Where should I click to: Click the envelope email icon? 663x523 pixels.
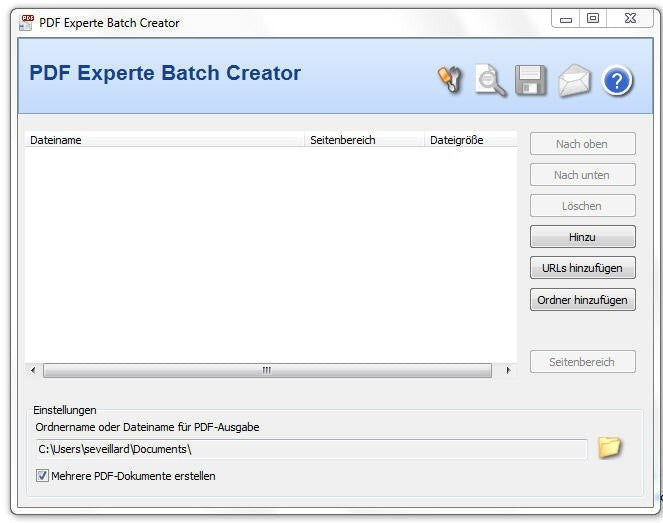coord(574,80)
